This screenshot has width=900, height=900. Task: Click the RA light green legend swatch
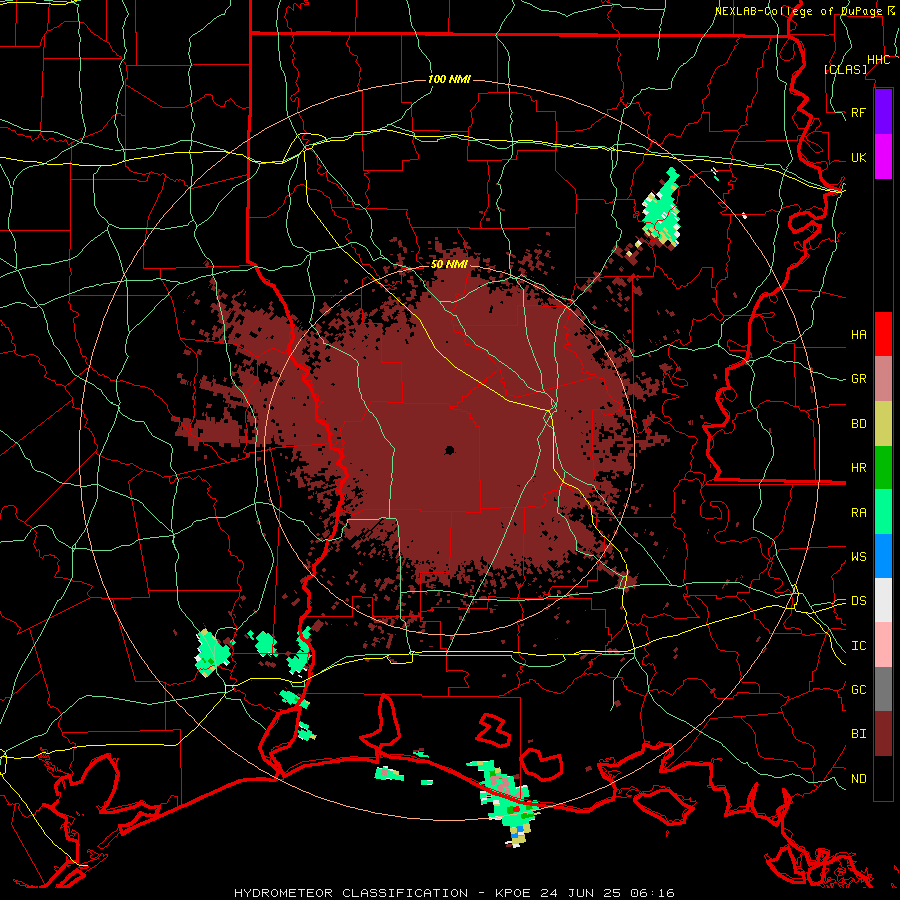click(x=883, y=512)
